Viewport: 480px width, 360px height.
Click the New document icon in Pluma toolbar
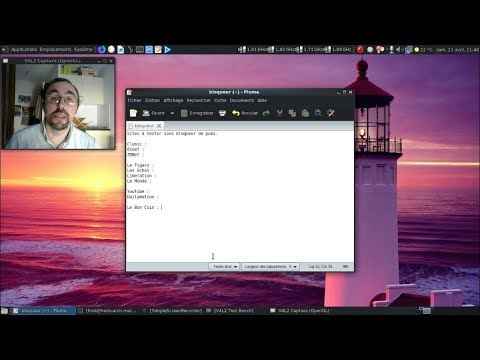point(133,113)
